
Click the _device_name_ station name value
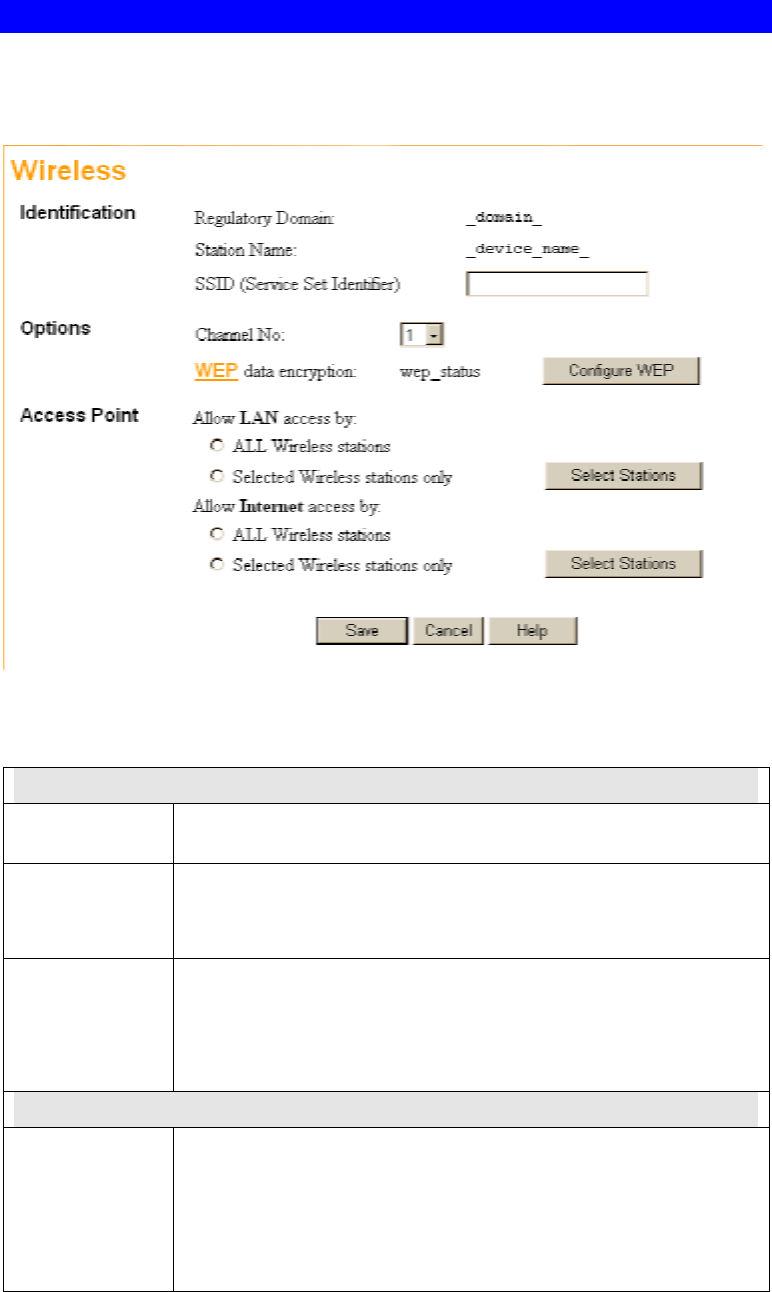click(x=527, y=250)
